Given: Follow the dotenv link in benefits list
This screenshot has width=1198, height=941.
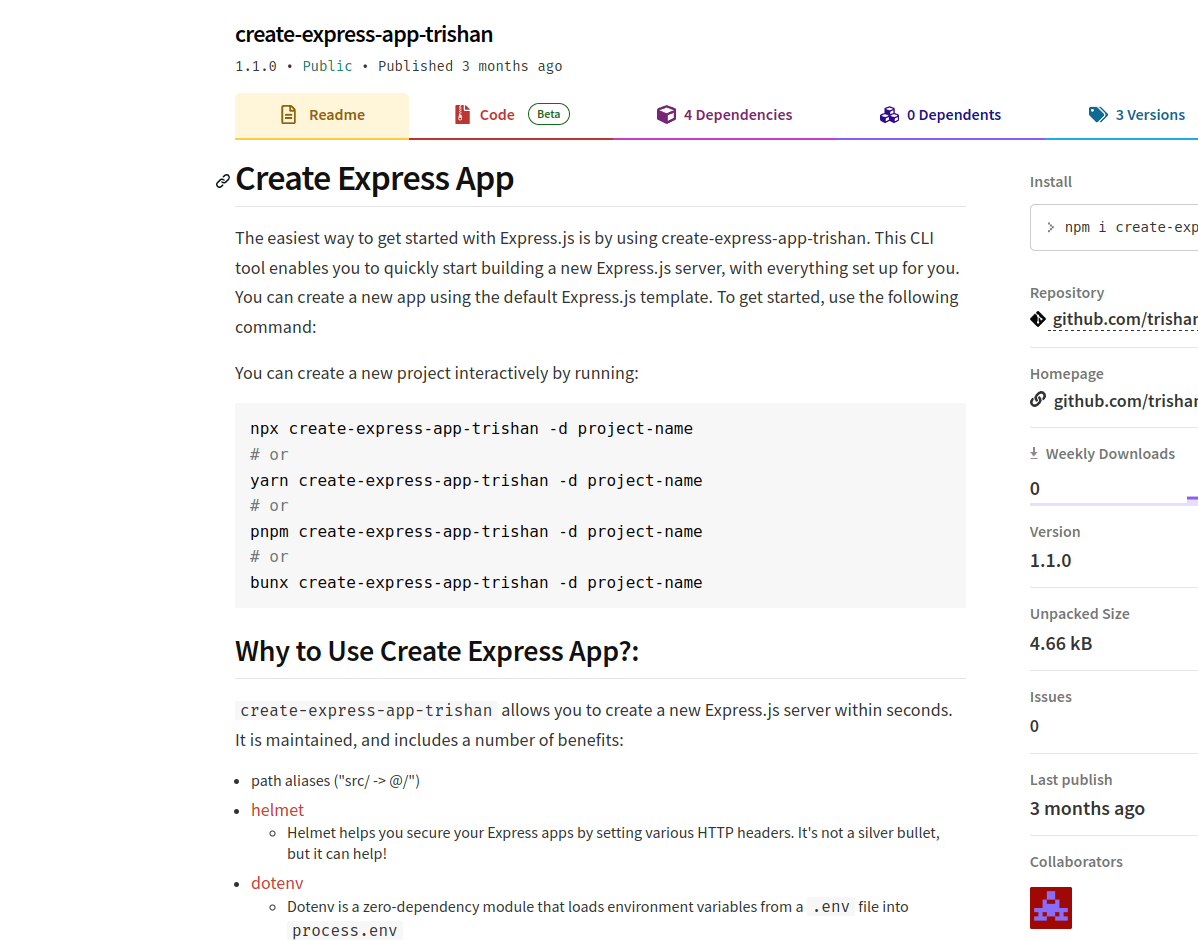Looking at the screenshot, I should pyautogui.click(x=277, y=883).
